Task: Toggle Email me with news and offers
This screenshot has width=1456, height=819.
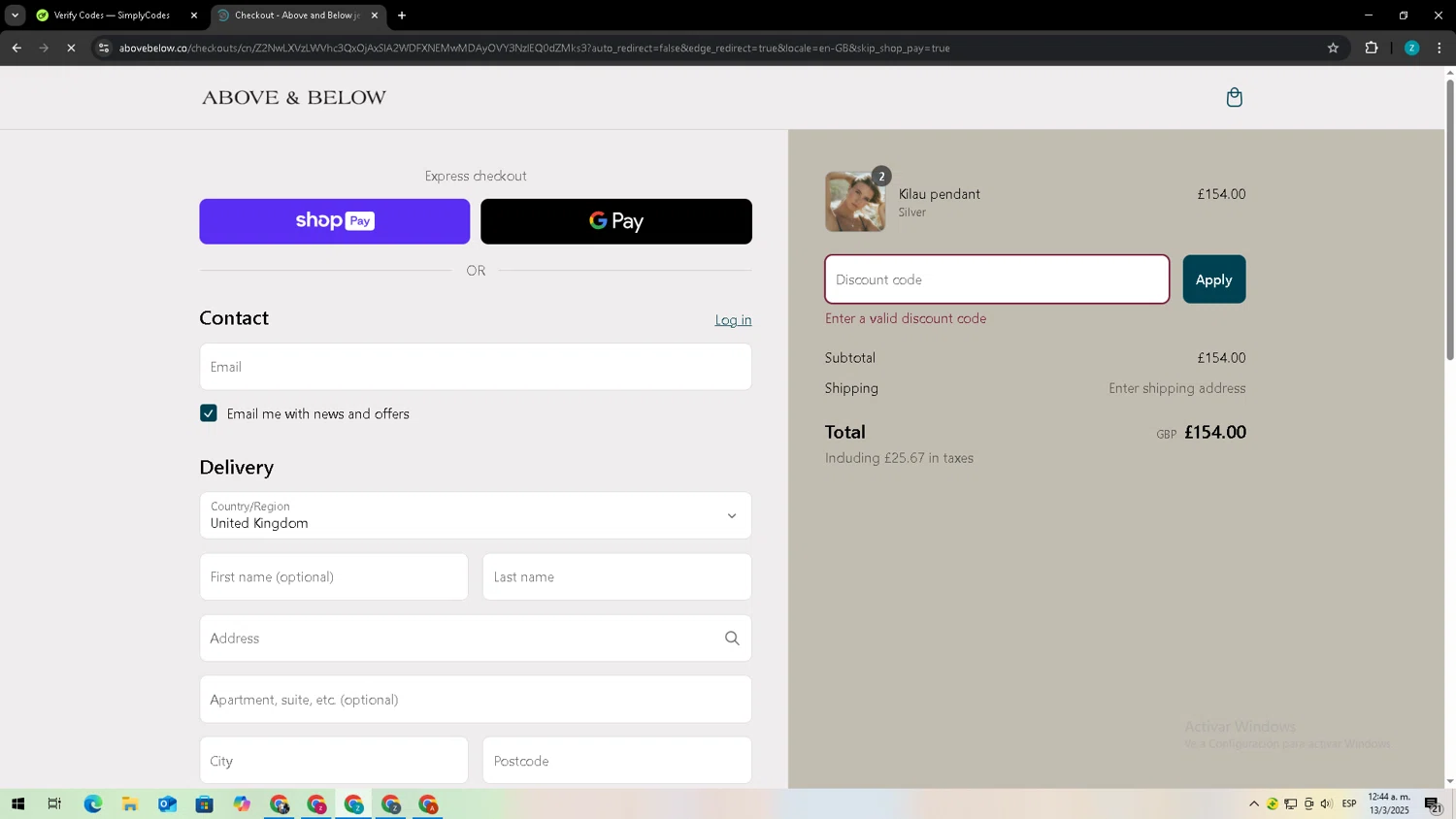Action: 209,413
